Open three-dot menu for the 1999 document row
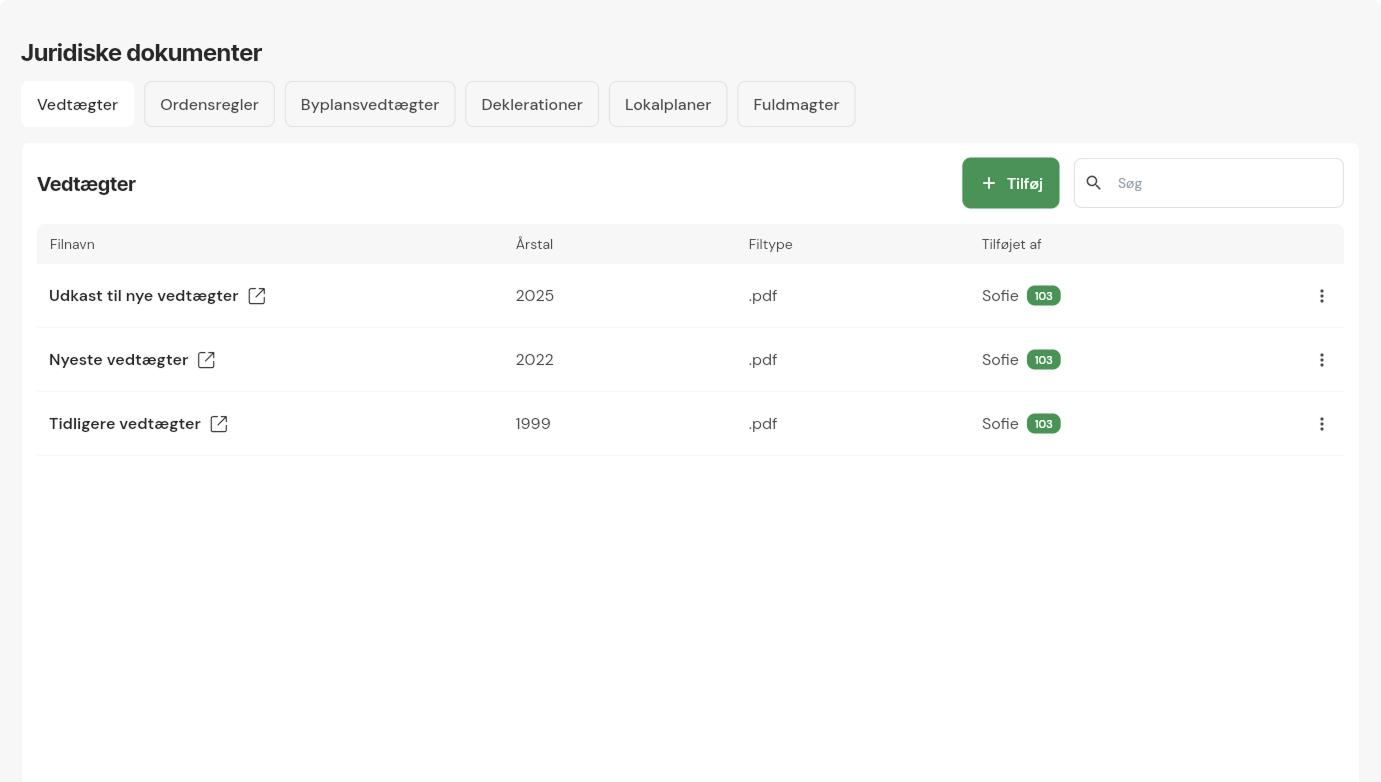 click(1321, 424)
